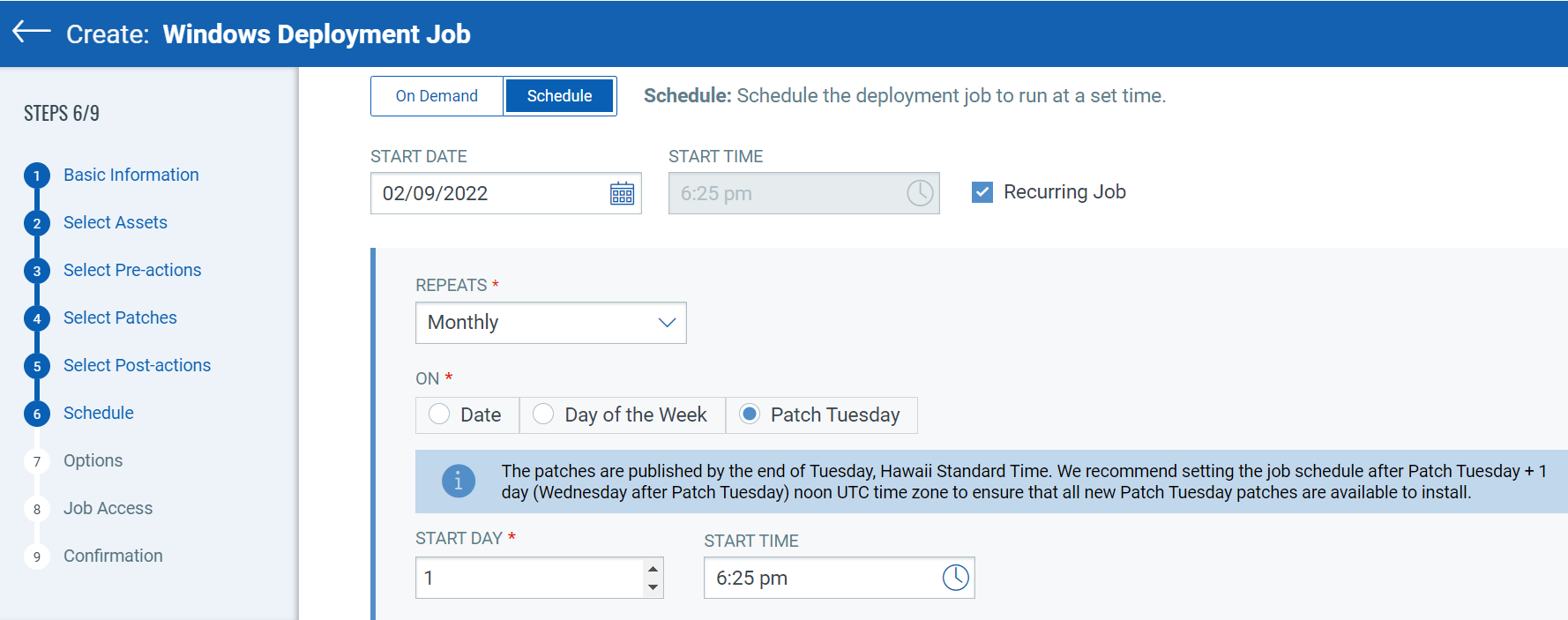Increment Start Day using the up arrow

[x=652, y=569]
